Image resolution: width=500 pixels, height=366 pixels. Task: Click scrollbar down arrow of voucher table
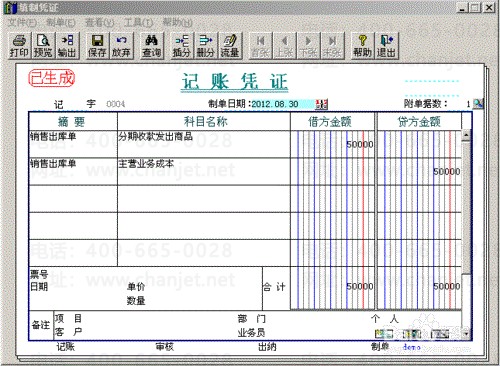(x=466, y=333)
